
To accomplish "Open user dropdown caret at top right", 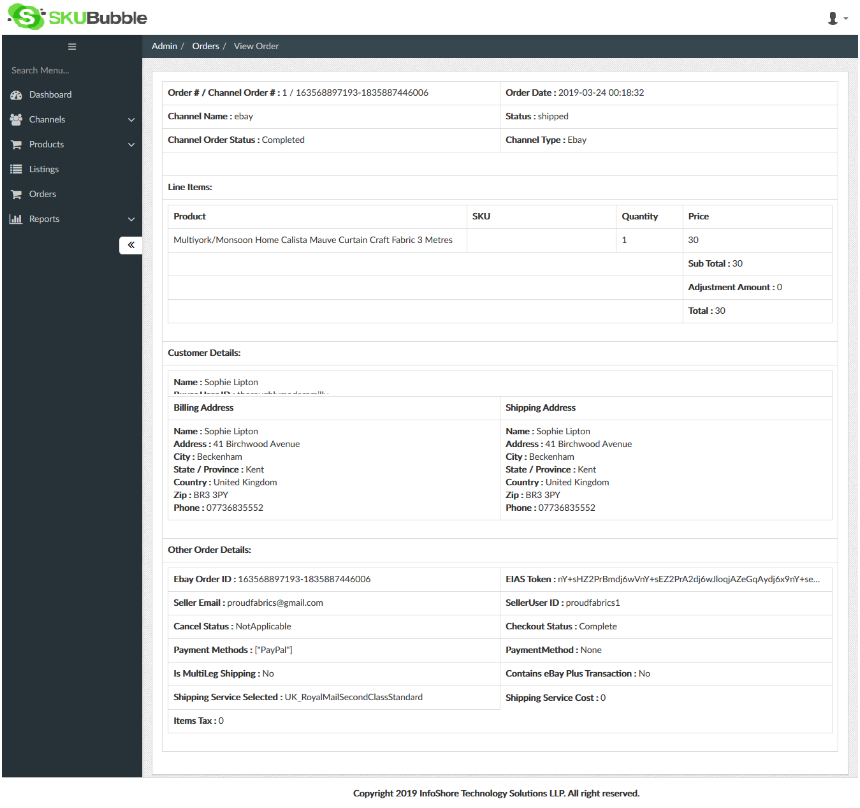I will (x=846, y=19).
